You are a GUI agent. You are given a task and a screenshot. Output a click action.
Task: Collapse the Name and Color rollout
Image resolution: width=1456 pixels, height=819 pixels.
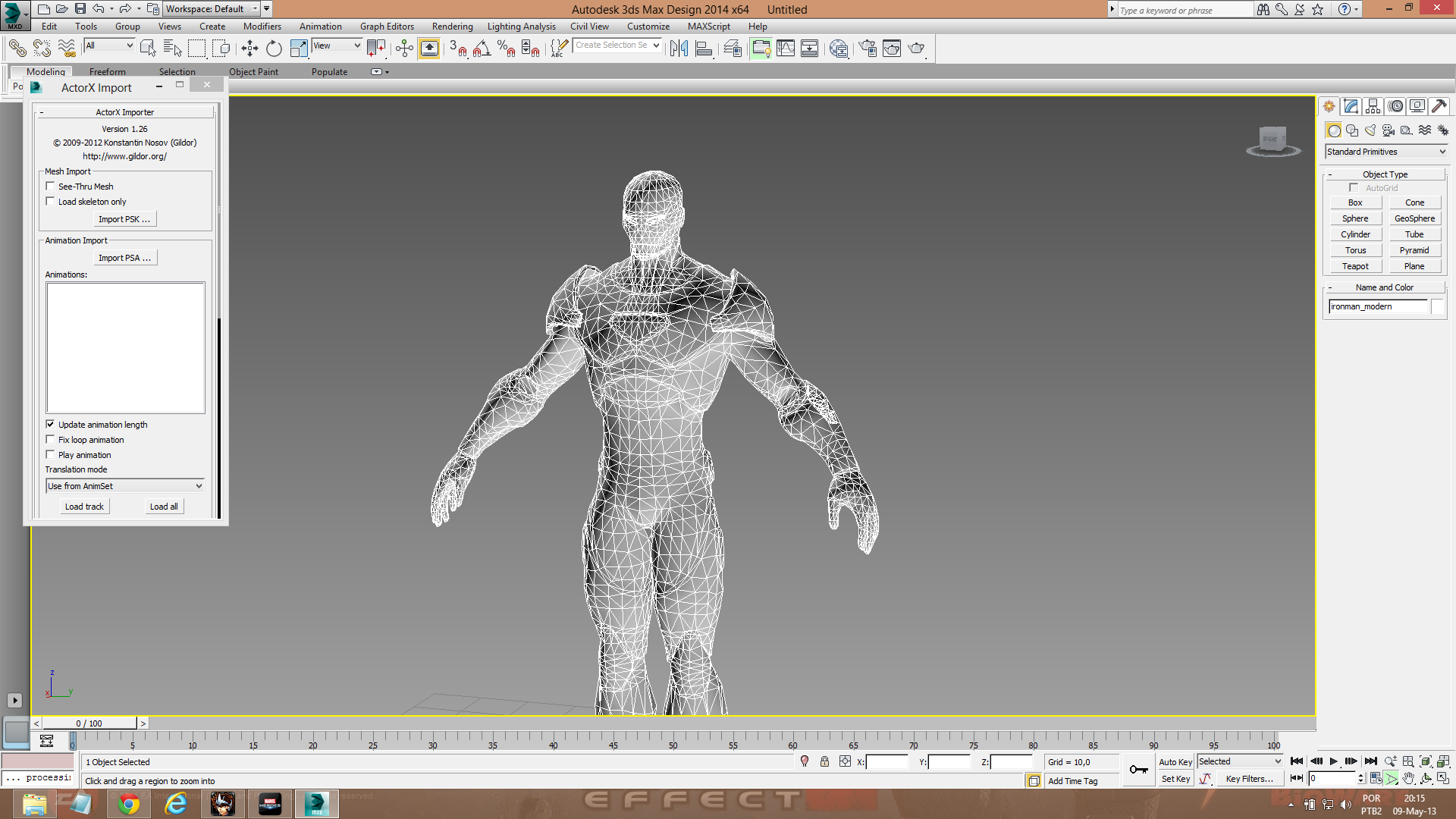1385,287
